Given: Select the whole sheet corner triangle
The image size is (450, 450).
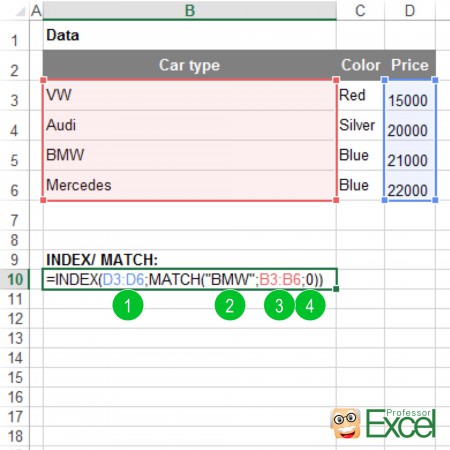Looking at the screenshot, I should click(21, 12).
